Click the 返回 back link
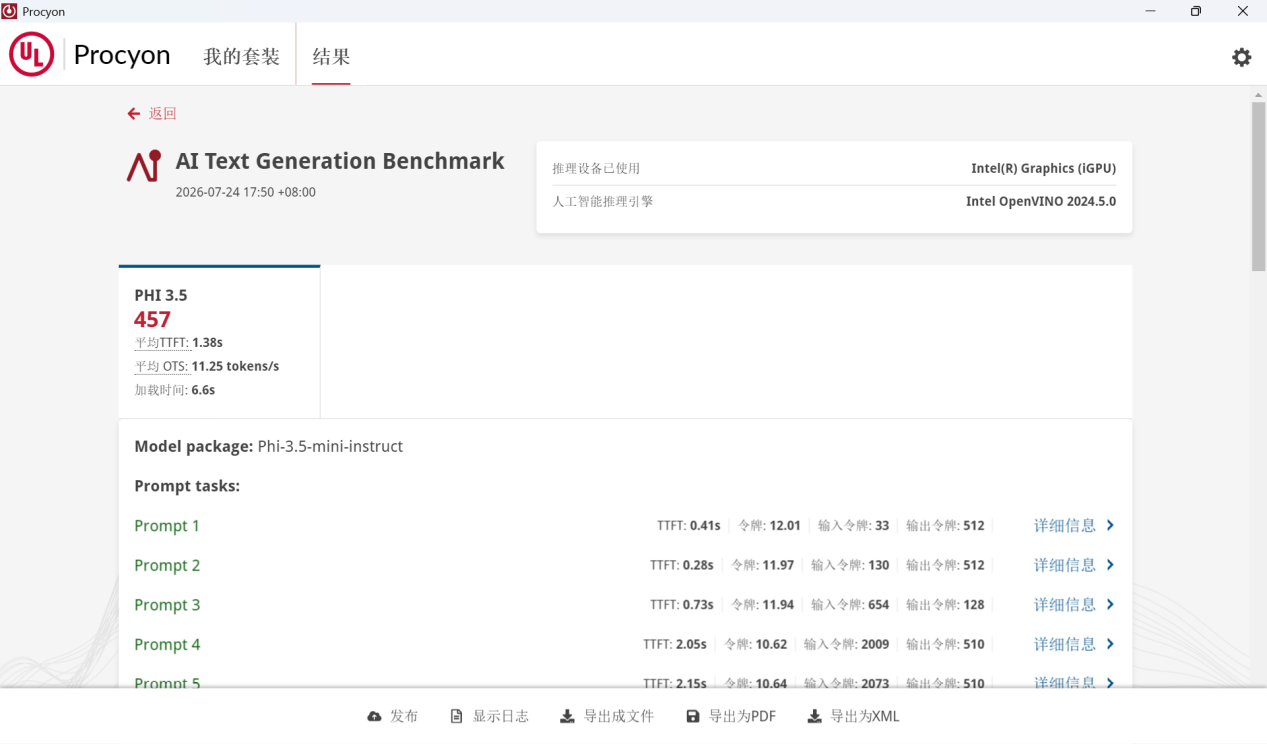 [162, 114]
